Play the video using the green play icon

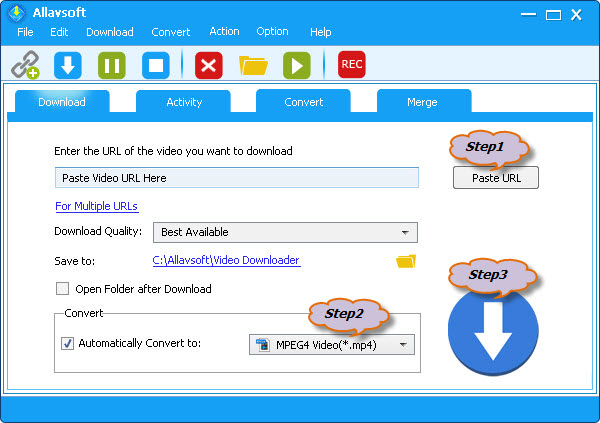pos(297,65)
